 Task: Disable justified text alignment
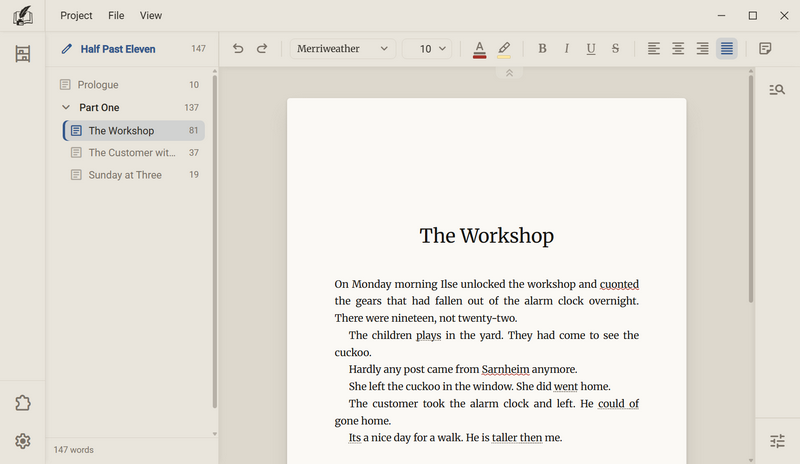point(727,48)
